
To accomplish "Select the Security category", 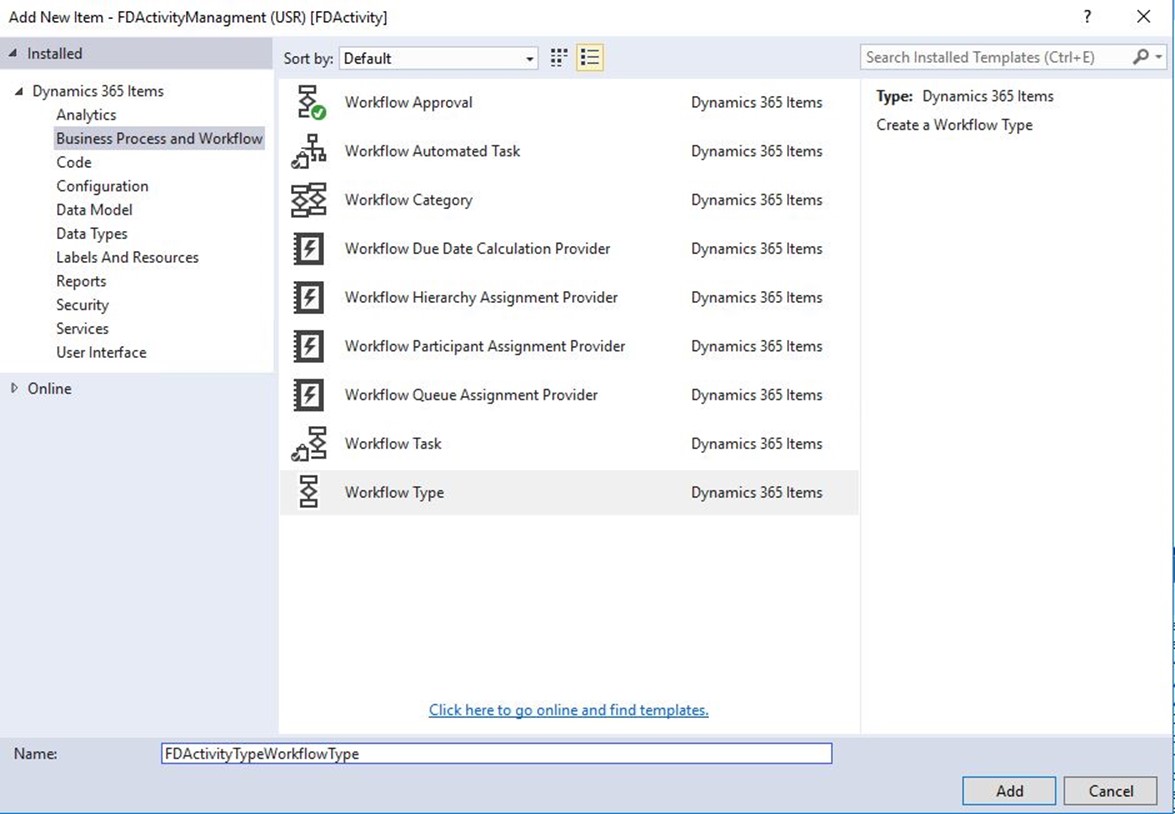I will [82, 305].
